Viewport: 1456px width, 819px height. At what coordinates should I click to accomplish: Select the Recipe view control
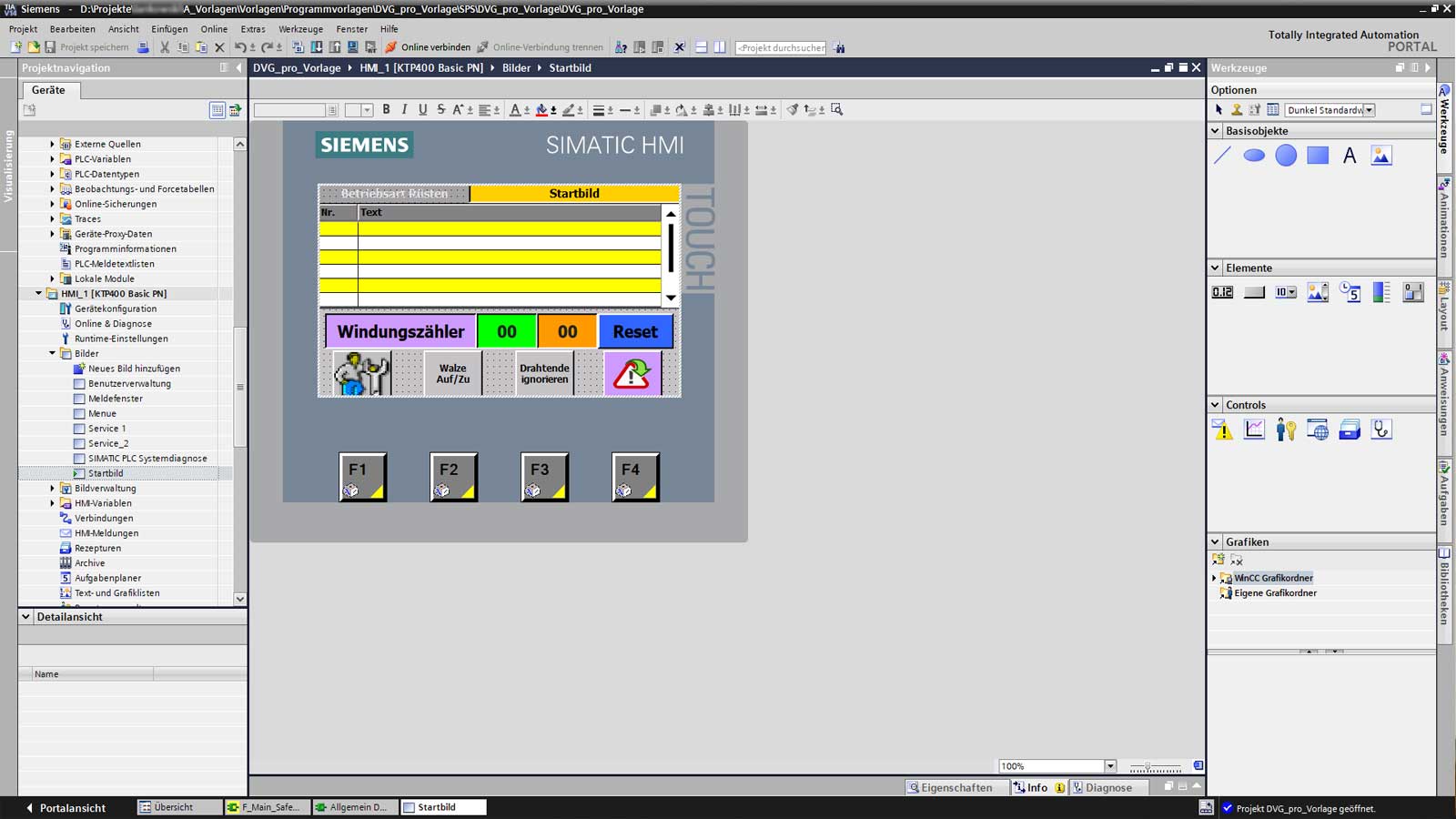pos(1350,430)
